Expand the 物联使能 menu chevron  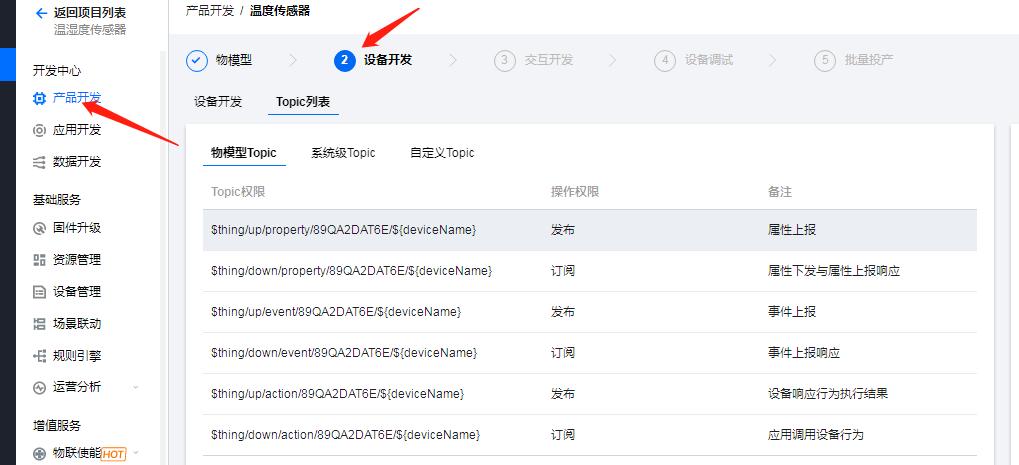[x=136, y=454]
